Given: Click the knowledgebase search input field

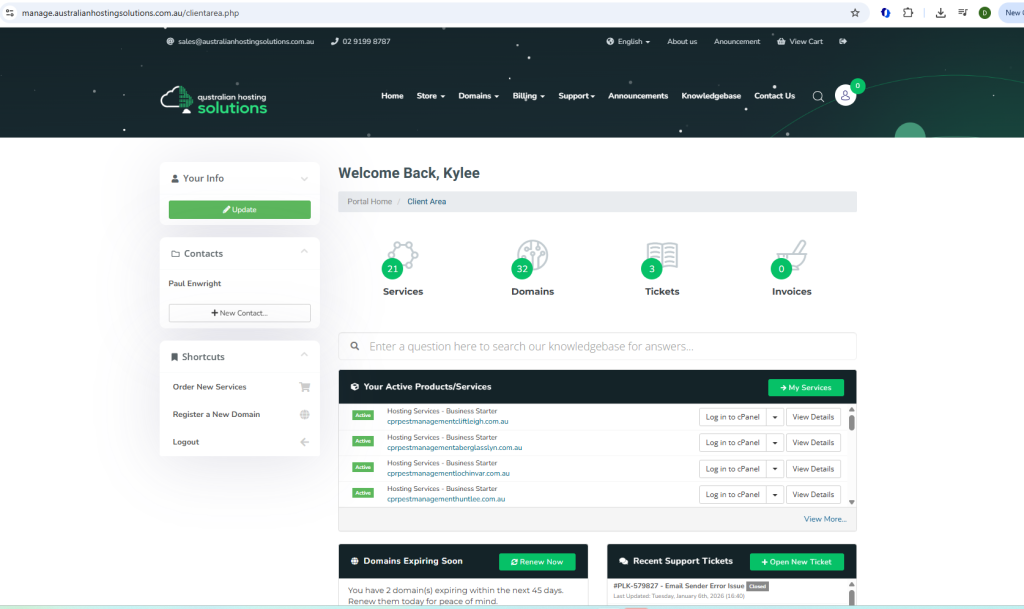Looking at the screenshot, I should (x=597, y=346).
